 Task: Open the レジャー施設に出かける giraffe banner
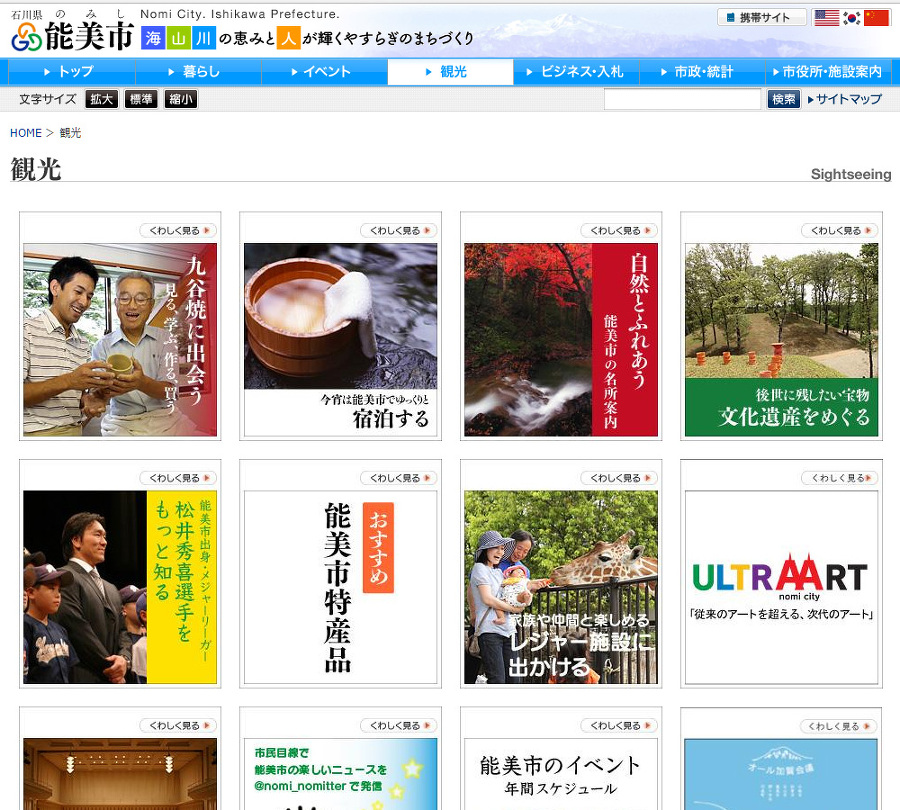tap(561, 587)
